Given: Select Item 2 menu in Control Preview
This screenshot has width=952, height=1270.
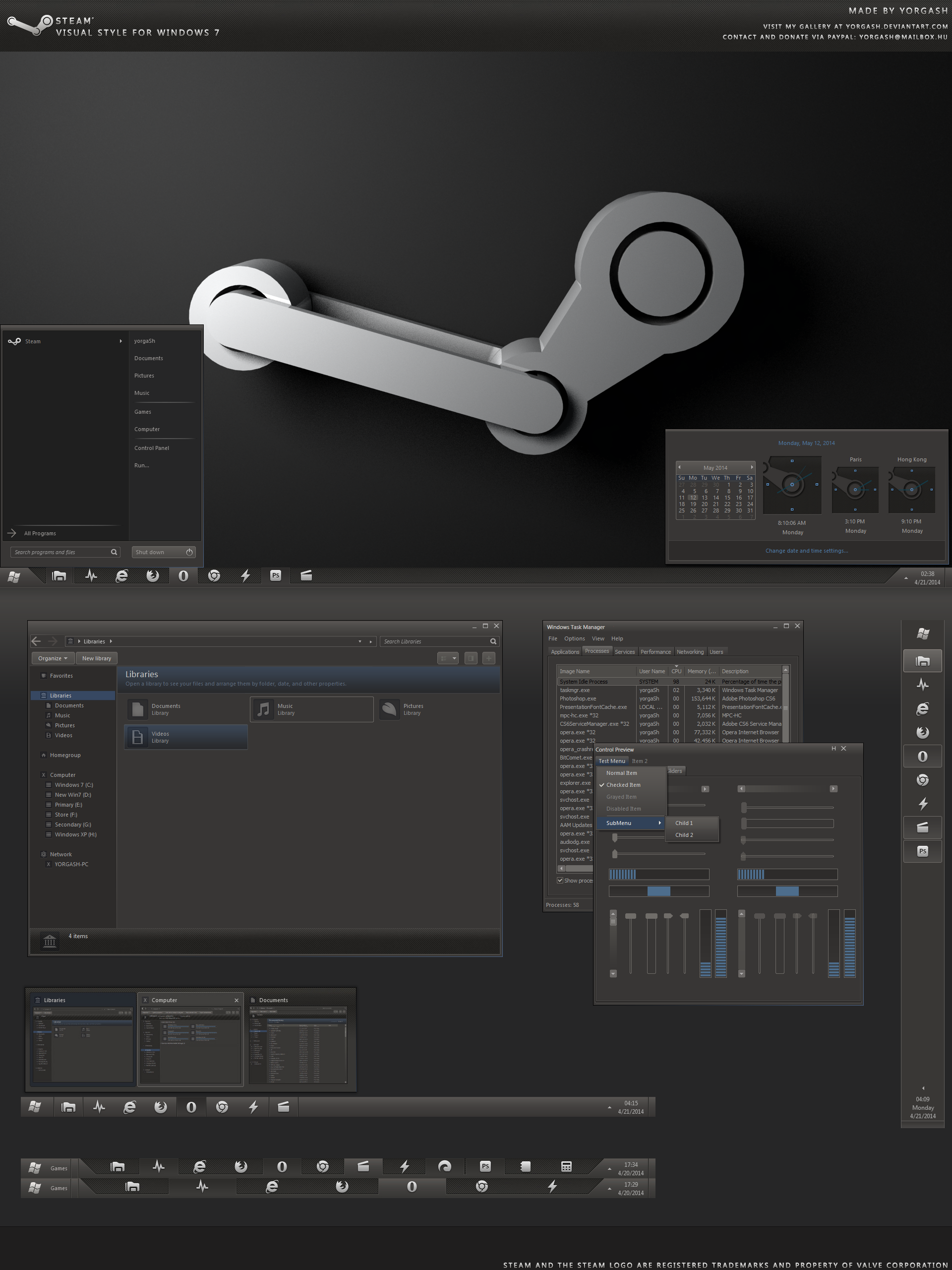Looking at the screenshot, I should click(639, 761).
